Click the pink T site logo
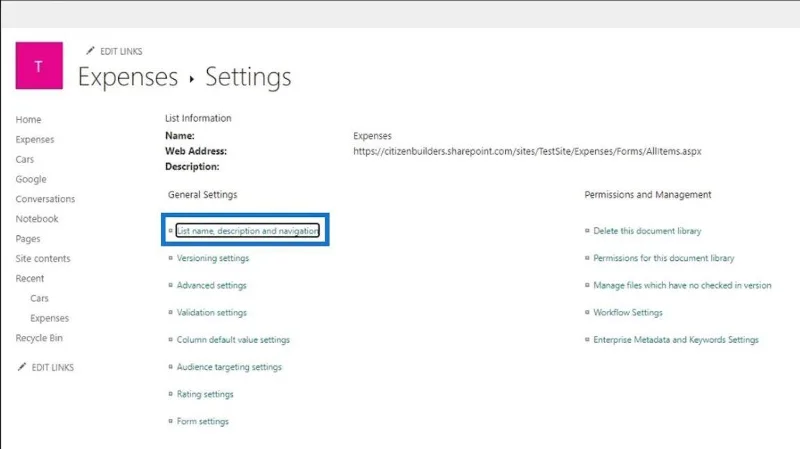The width and height of the screenshot is (800, 449). point(39,65)
